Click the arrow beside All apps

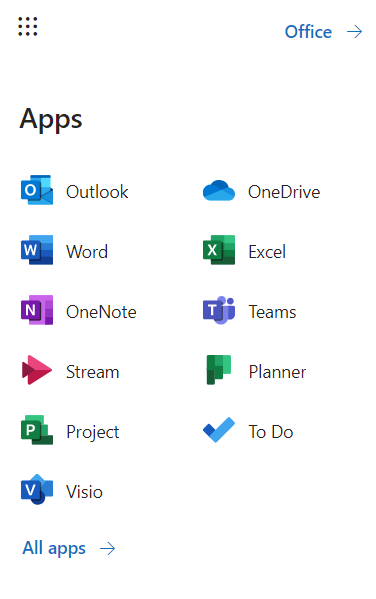pyautogui.click(x=107, y=549)
